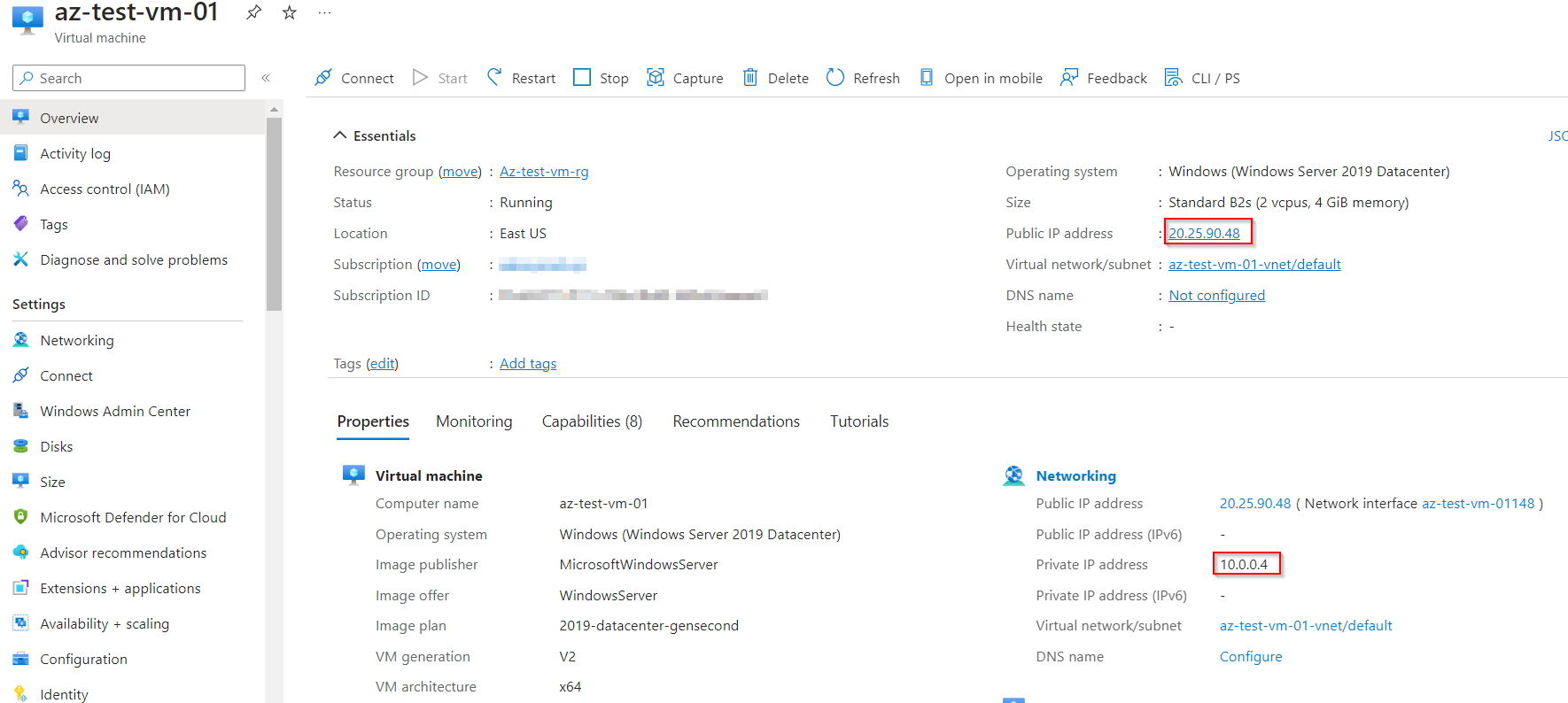The height and width of the screenshot is (703, 1568).
Task: Click the DNS name Not configured link
Action: point(1216,296)
